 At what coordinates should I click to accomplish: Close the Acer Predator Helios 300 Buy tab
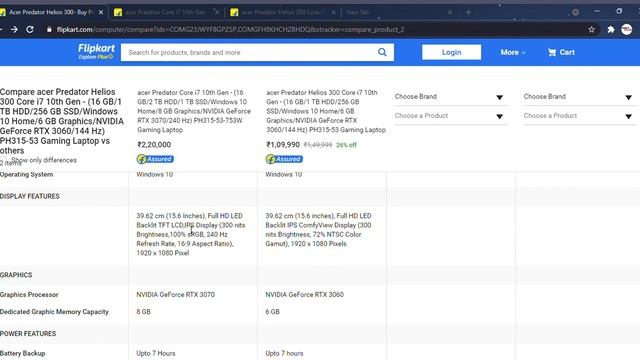pos(101,12)
